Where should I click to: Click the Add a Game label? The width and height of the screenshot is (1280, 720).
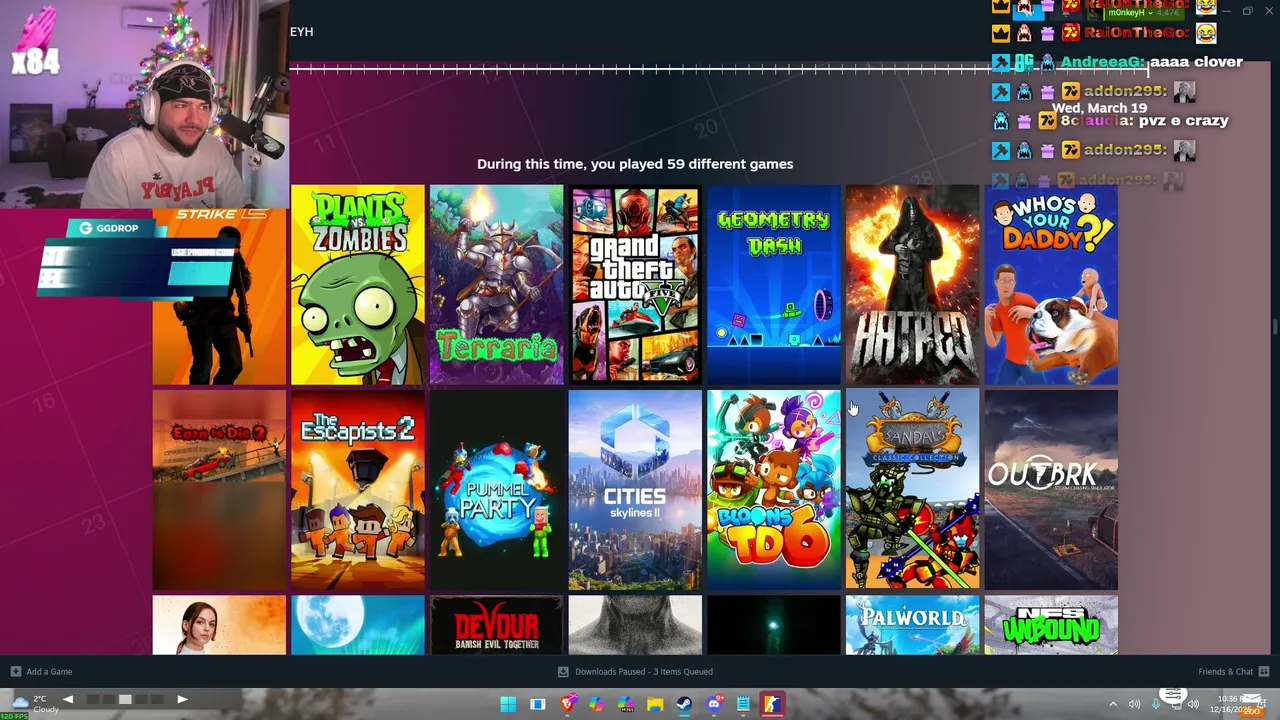[49, 672]
